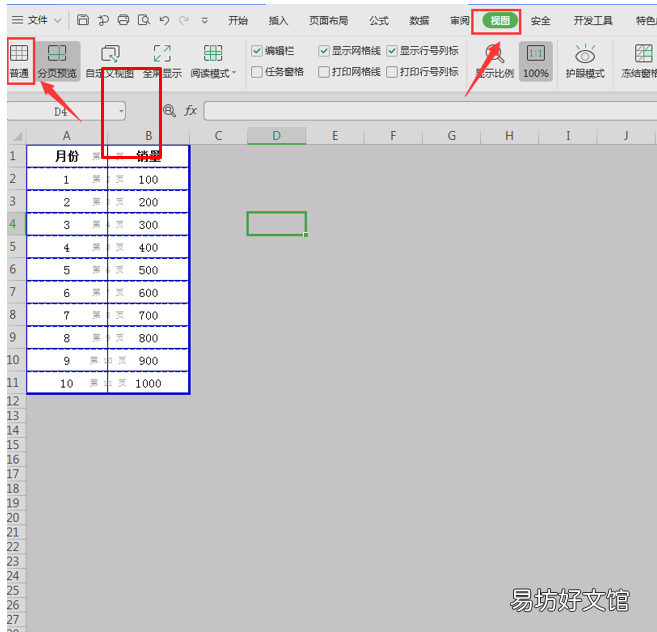The height and width of the screenshot is (632, 657).
Task: Select column H header
Action: coord(509,136)
